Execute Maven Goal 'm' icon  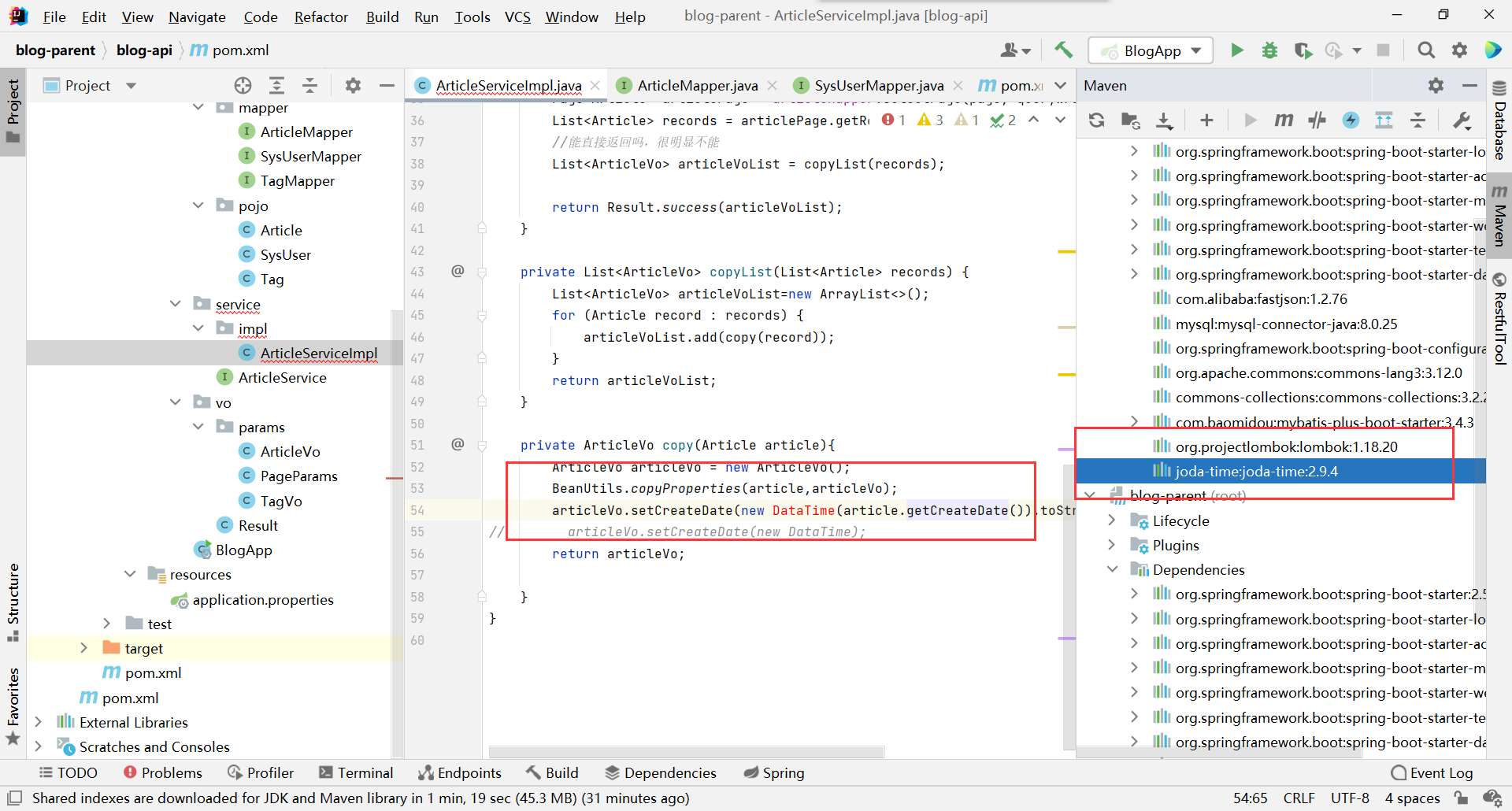1284,120
